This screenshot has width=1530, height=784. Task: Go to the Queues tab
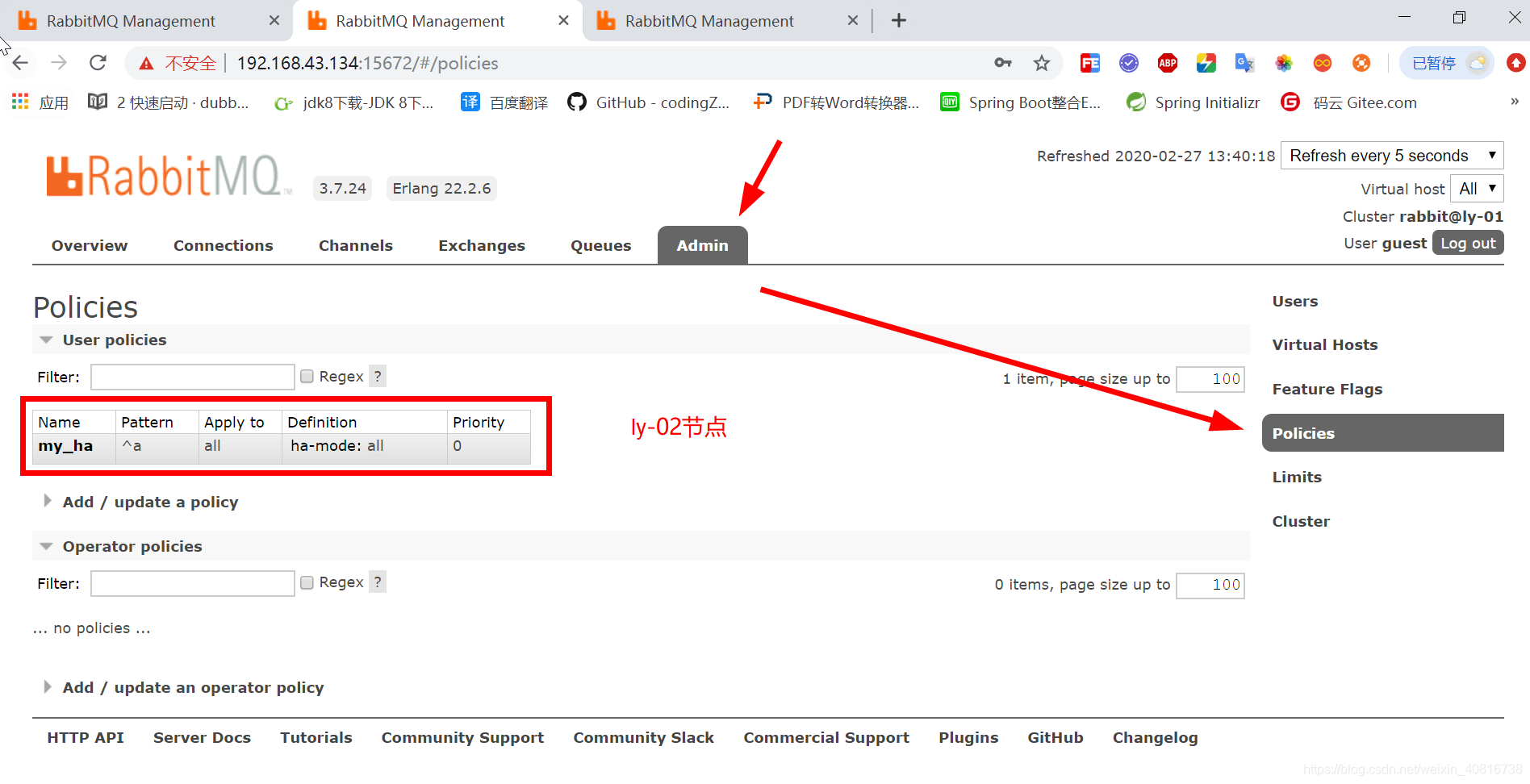click(x=601, y=245)
